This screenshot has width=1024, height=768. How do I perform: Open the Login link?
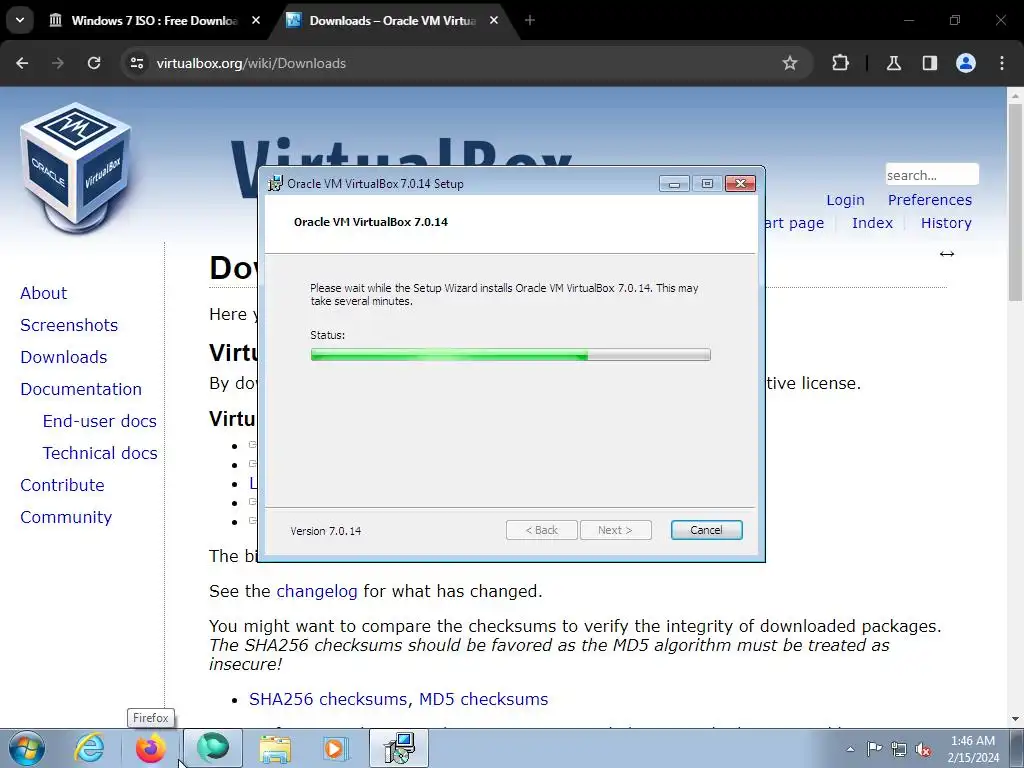click(845, 200)
